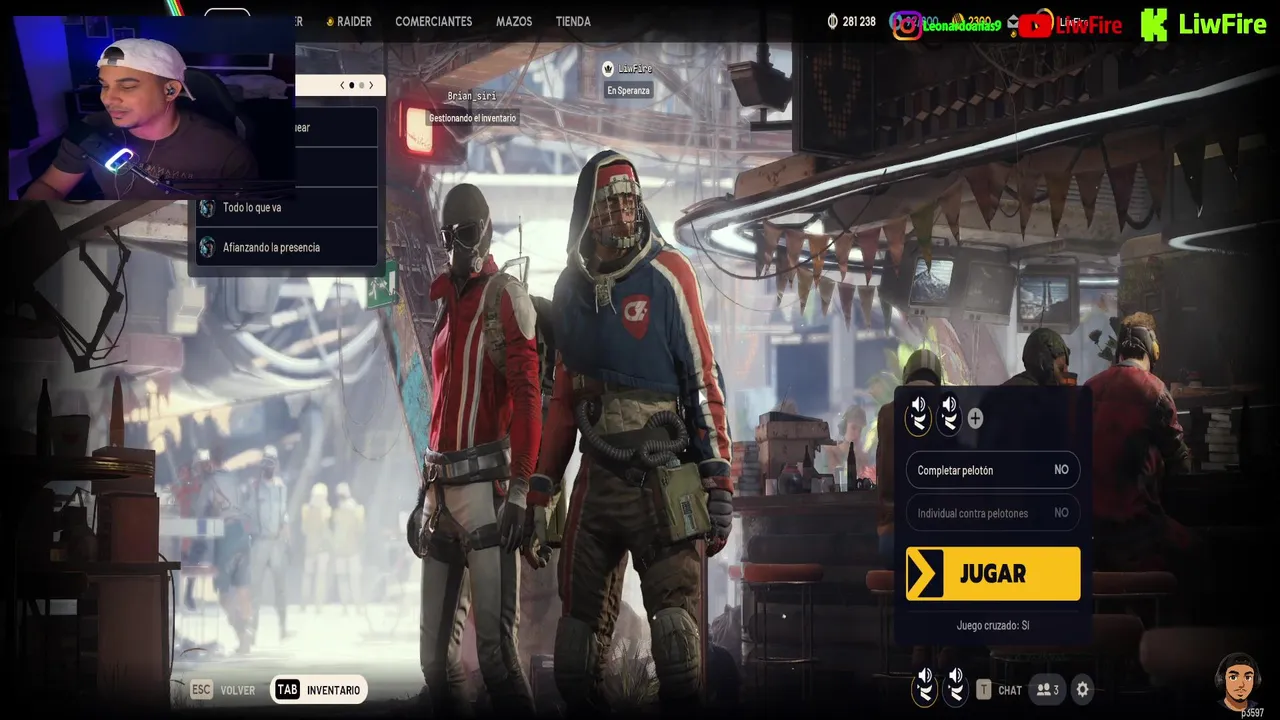Click VOLVER to go back
Image resolution: width=1280 pixels, height=720 pixels.
coord(223,690)
